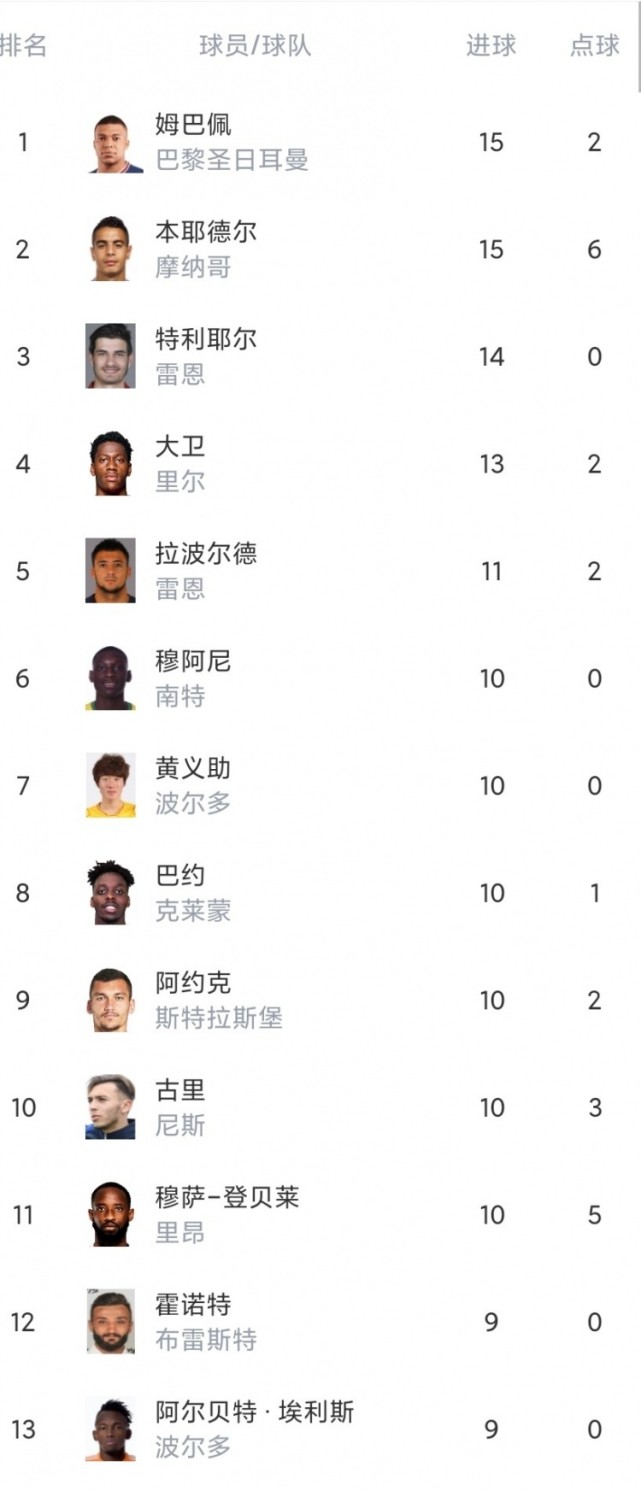Open 黄义助's avatar thumbnail
641x1491 pixels.
(x=110, y=785)
